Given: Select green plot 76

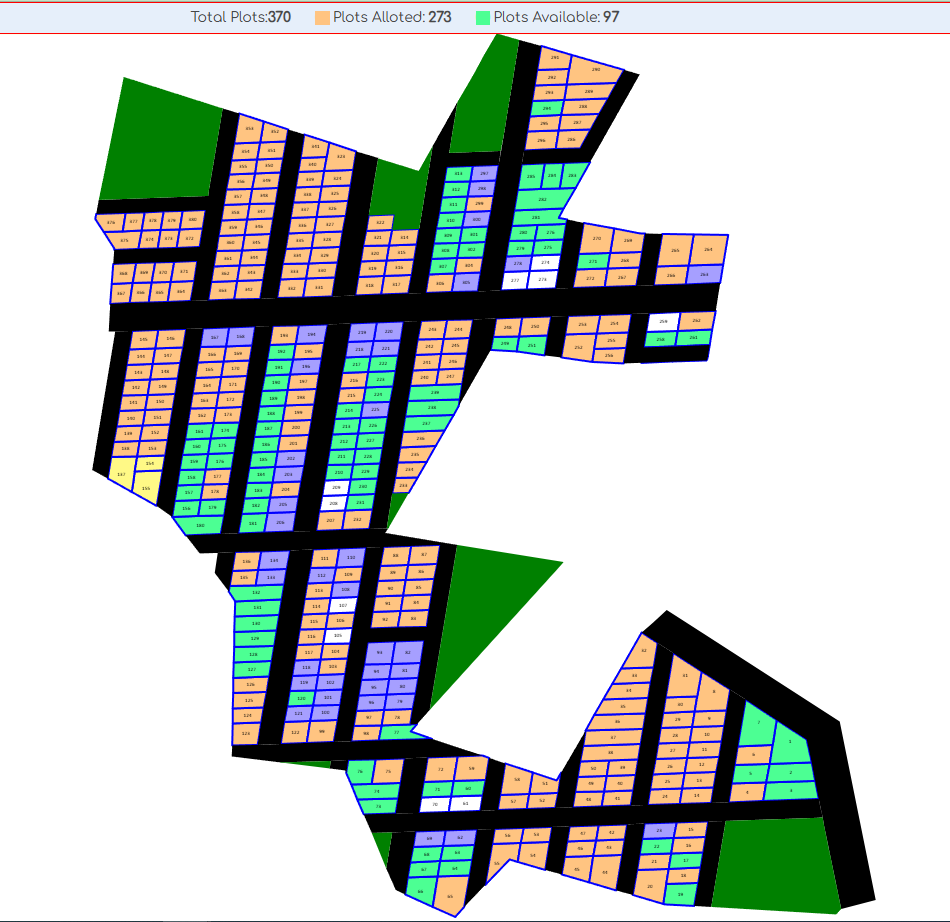Looking at the screenshot, I should (x=360, y=772).
